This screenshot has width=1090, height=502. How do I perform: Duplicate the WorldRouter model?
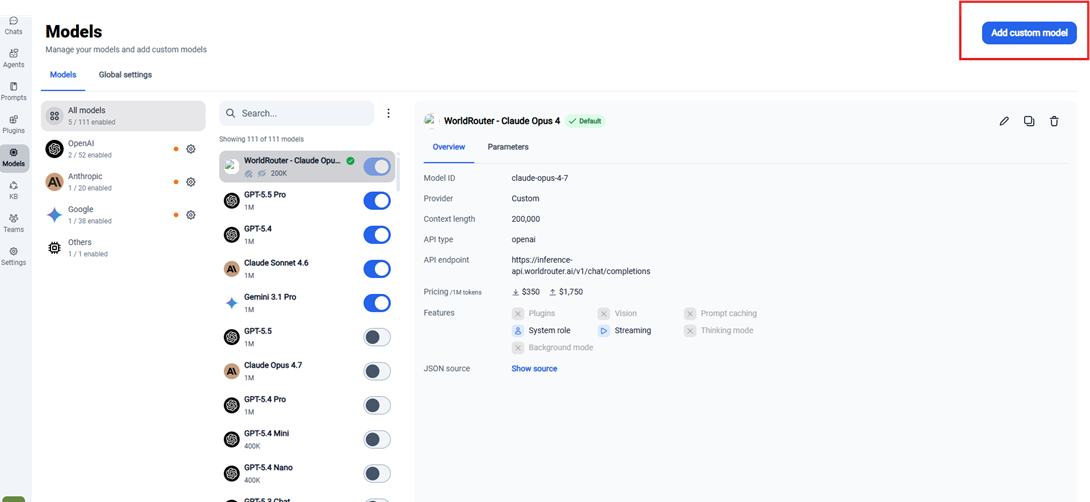point(1029,121)
